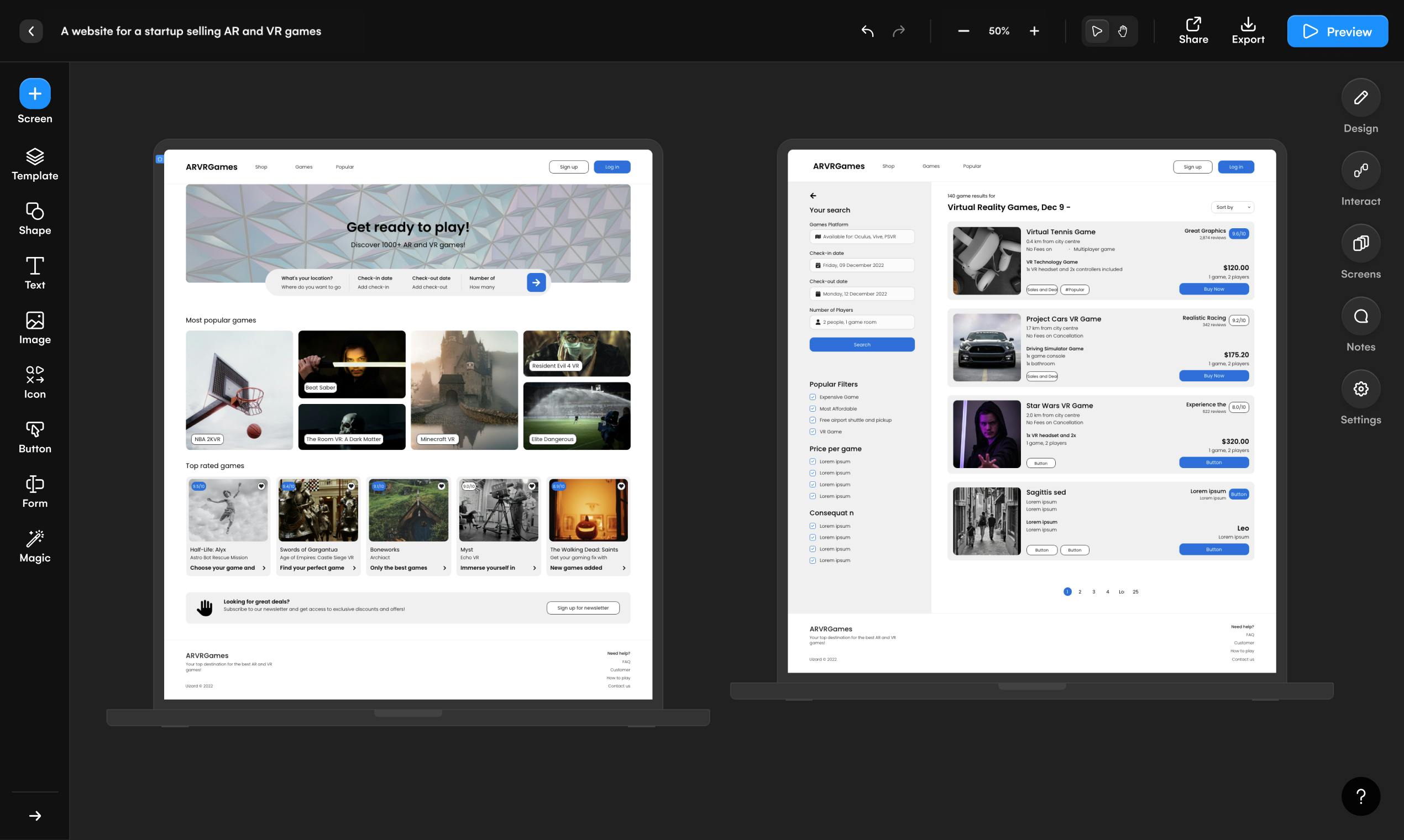Image resolution: width=1404 pixels, height=840 pixels.
Task: Open the Interact panel
Action: coord(1360,170)
